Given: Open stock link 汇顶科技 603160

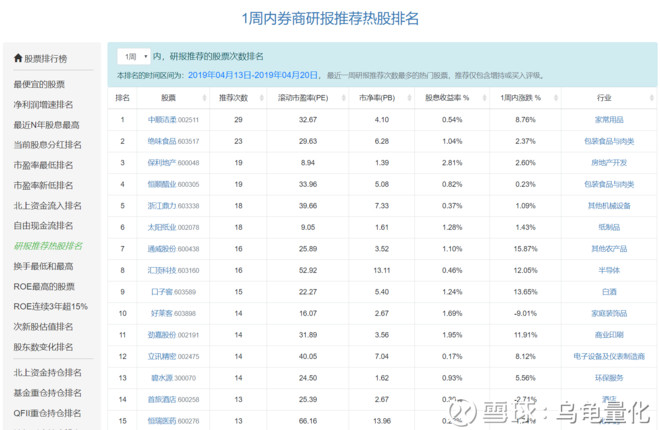Looking at the screenshot, I should 173,270.
